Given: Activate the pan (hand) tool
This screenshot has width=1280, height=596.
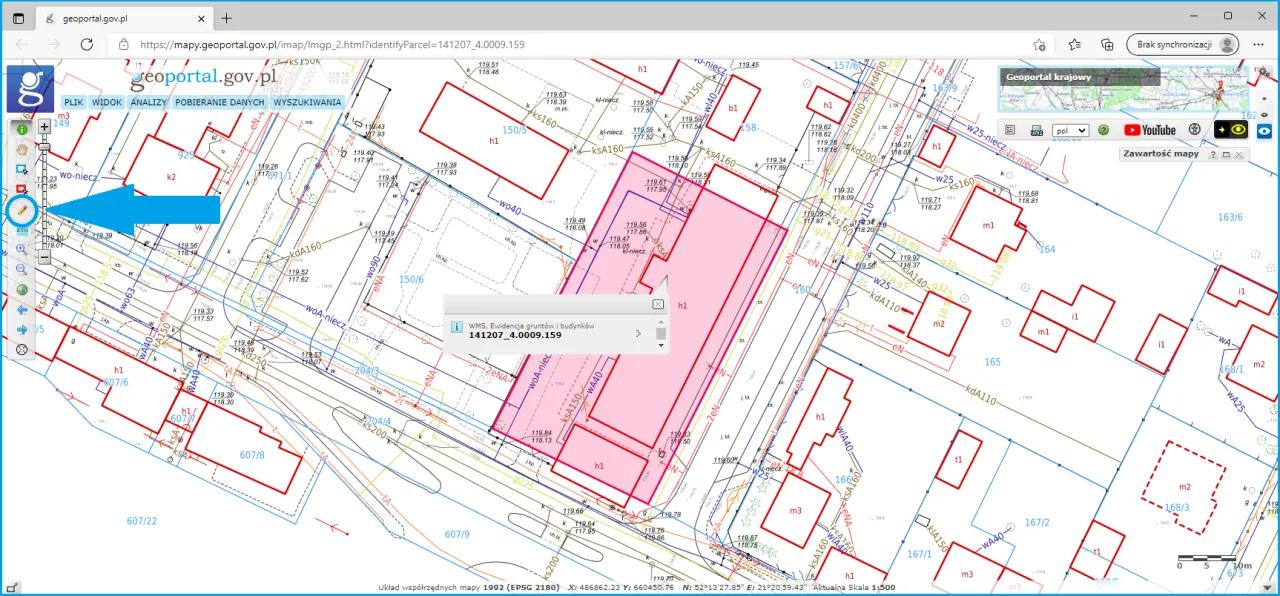Looking at the screenshot, I should [x=22, y=148].
